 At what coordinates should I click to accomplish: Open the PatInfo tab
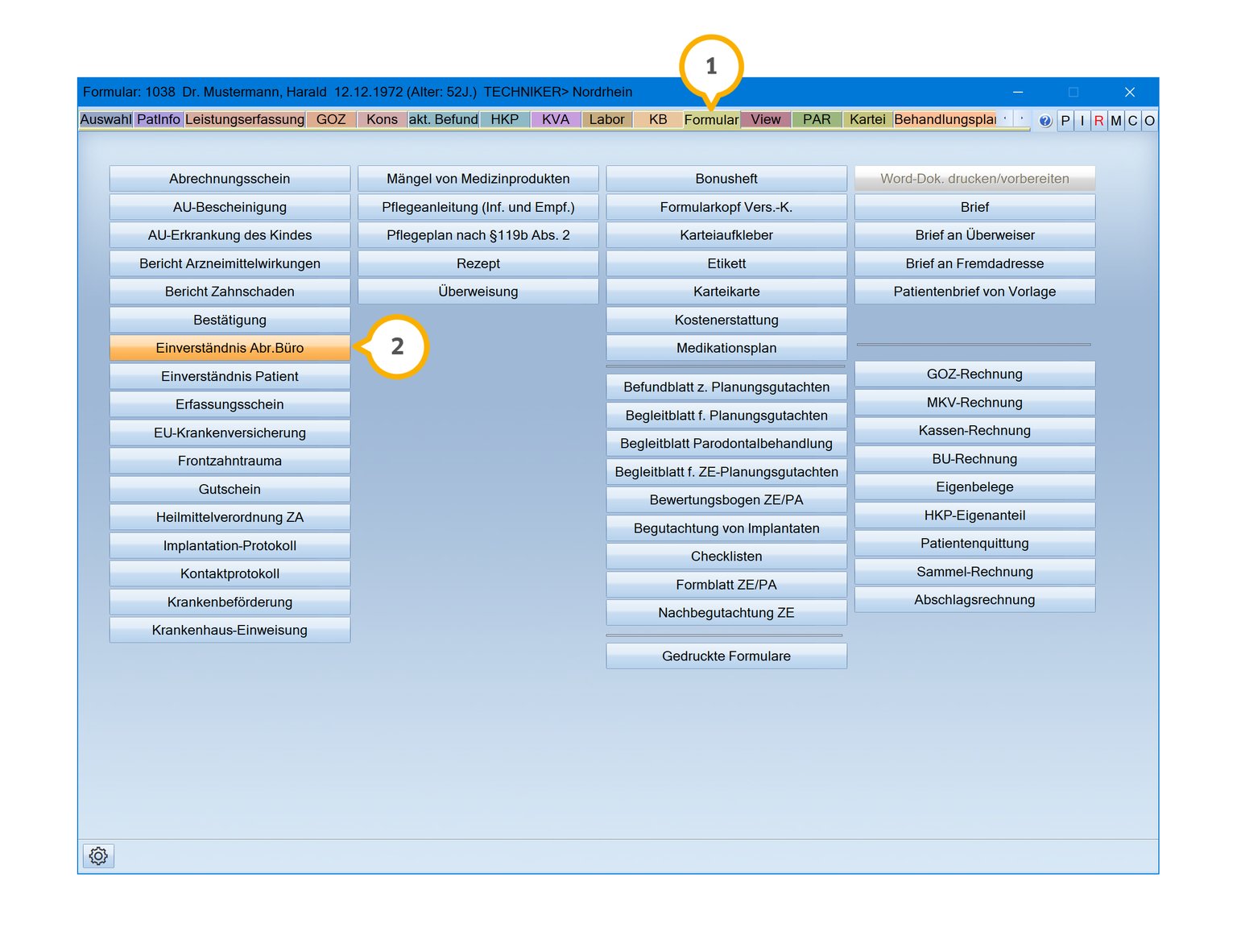click(x=159, y=119)
